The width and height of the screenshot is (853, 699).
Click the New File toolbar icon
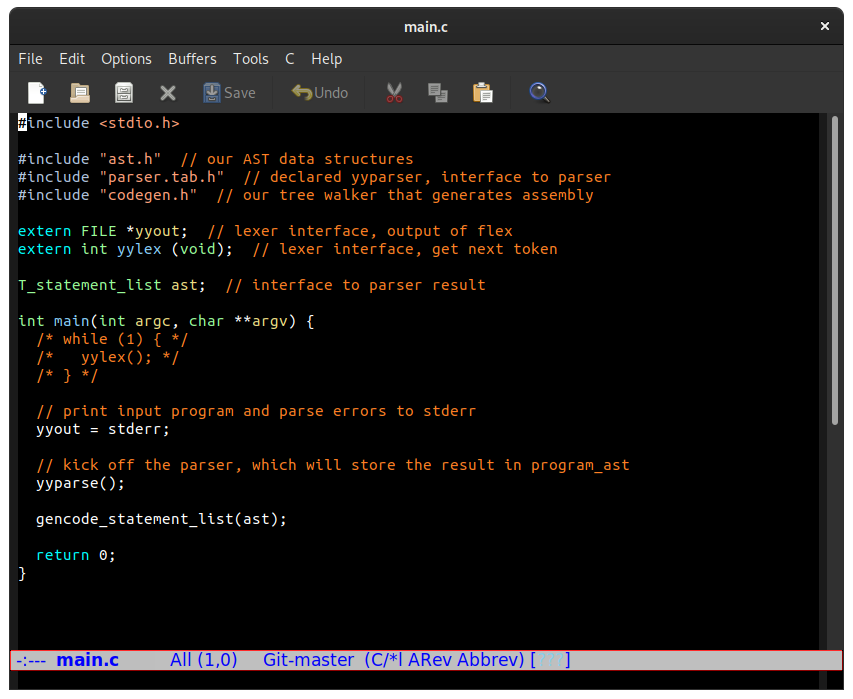(x=37, y=93)
